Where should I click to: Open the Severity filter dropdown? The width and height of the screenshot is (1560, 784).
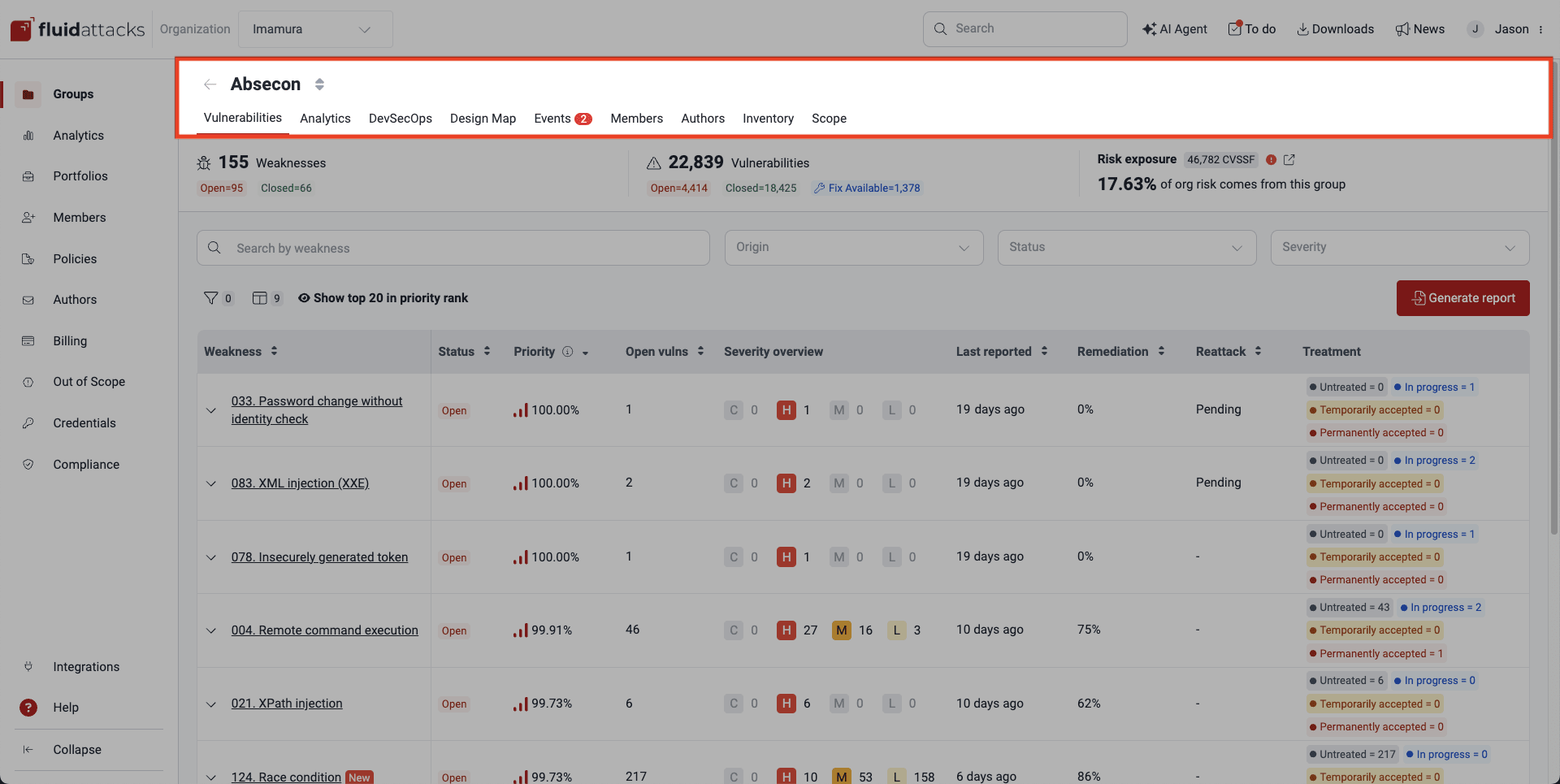click(x=1398, y=247)
